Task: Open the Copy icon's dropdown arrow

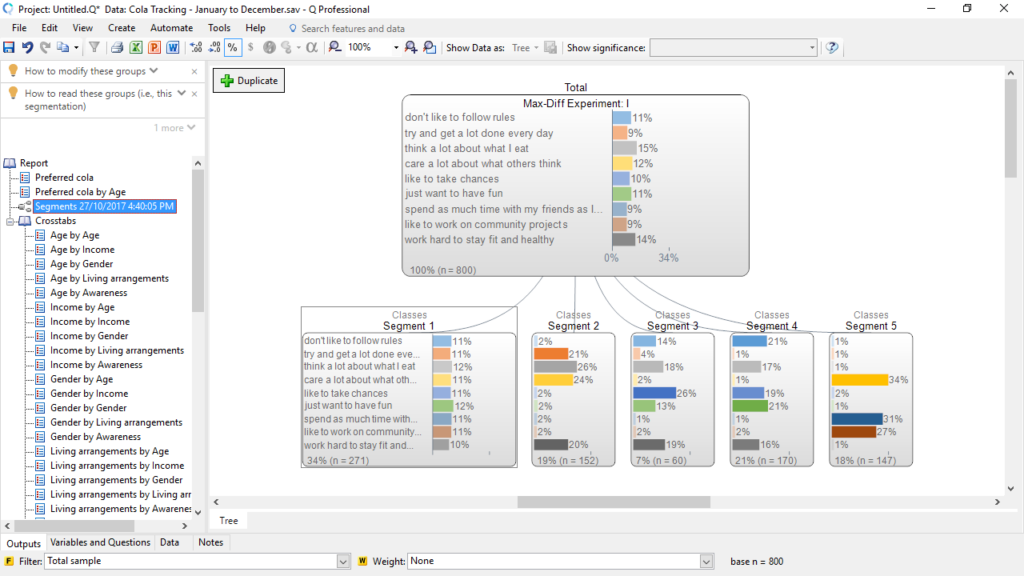Action: (76, 48)
